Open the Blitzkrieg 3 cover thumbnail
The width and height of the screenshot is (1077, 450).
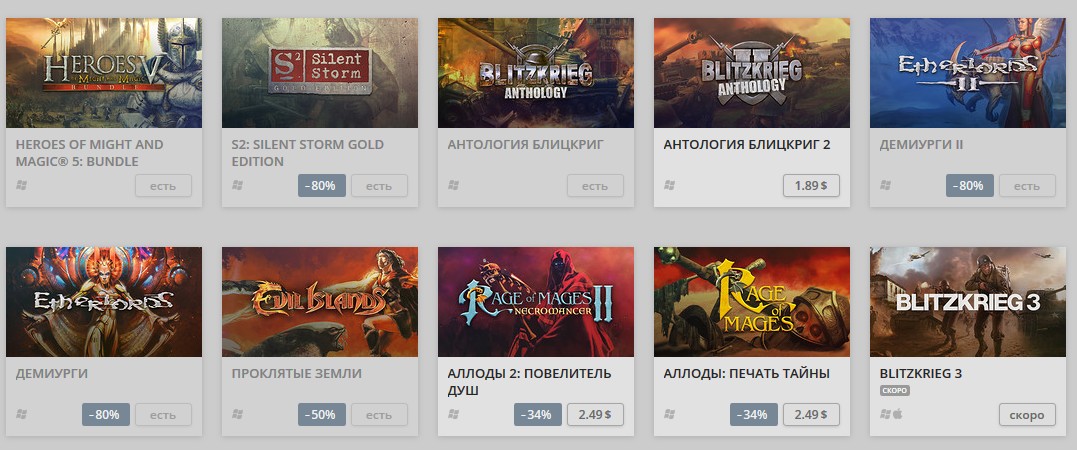968,302
